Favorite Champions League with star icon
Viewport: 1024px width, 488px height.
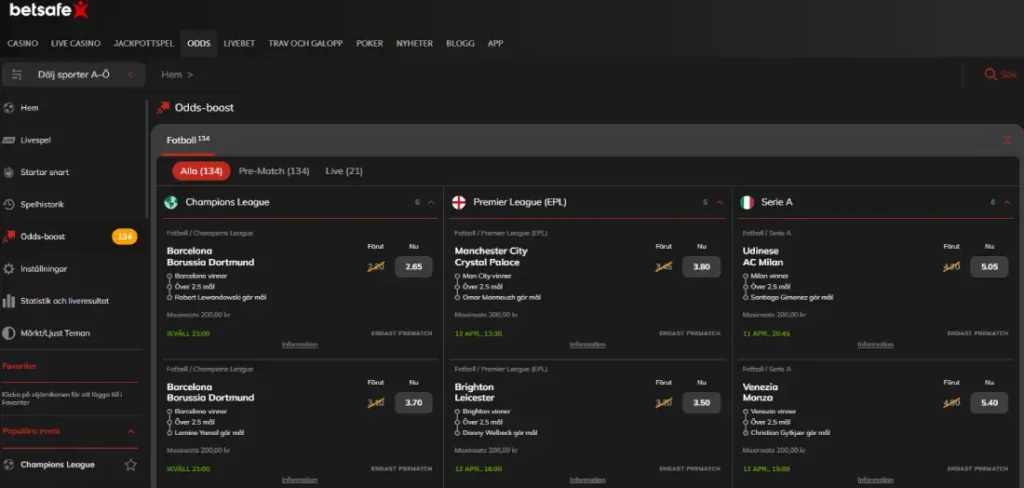pyautogui.click(x=130, y=465)
